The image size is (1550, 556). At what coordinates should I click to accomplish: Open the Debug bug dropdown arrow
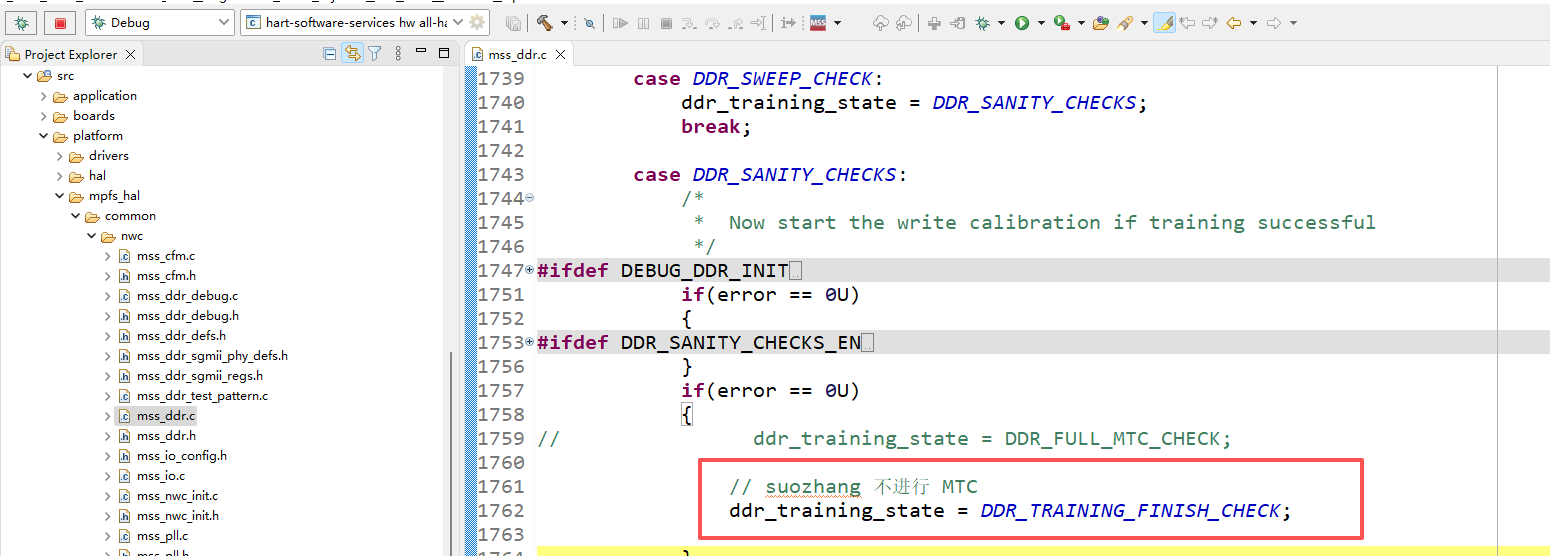(1001, 23)
